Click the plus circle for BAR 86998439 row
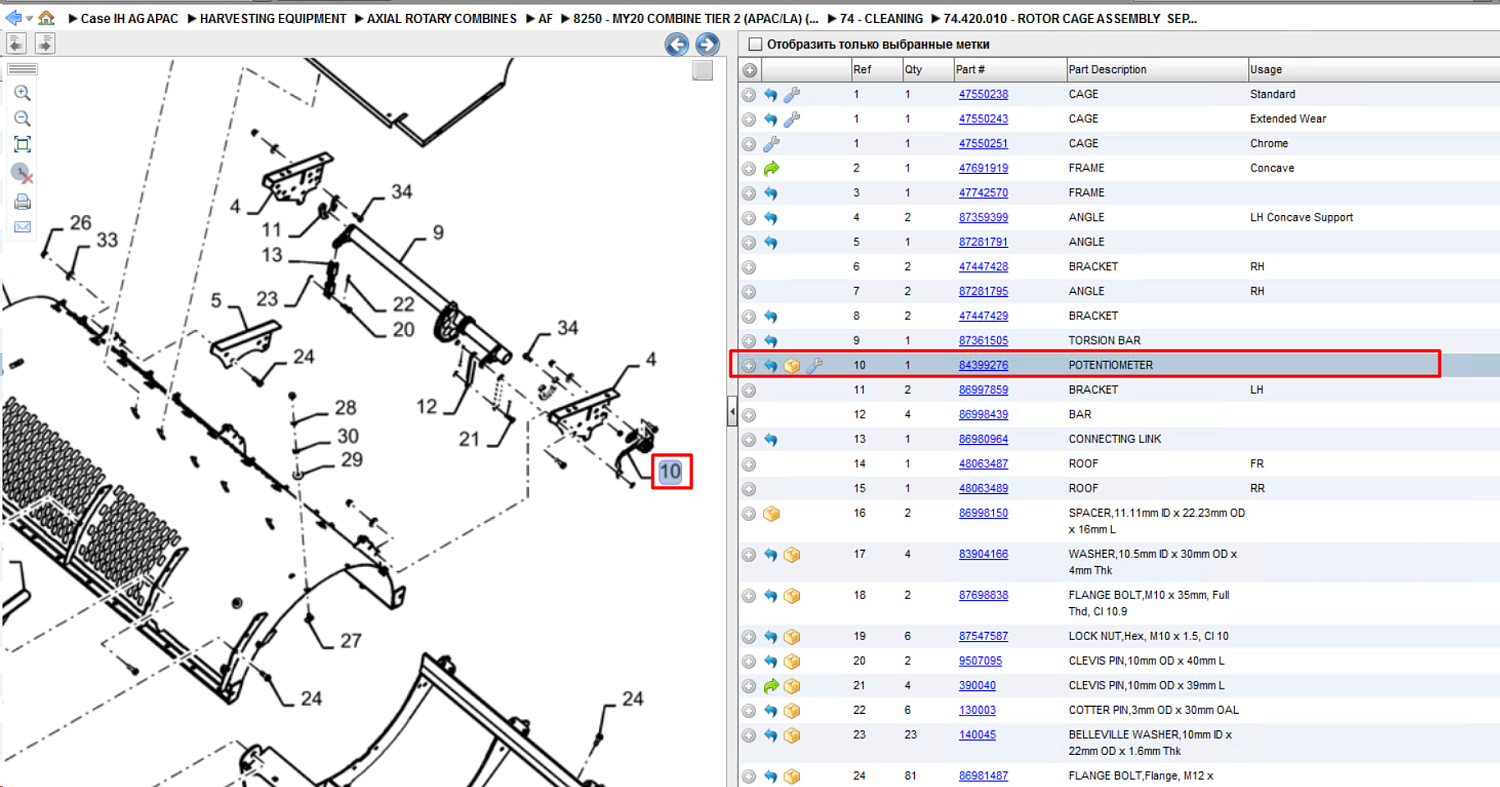Image resolution: width=1500 pixels, height=787 pixels. (749, 415)
